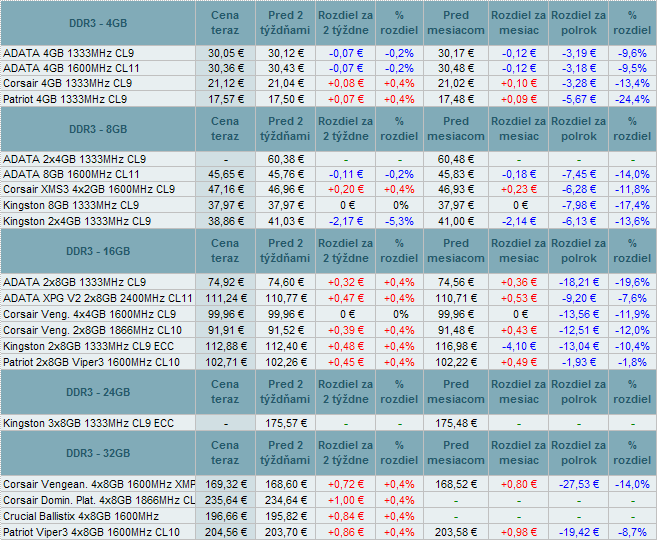Click half-year percent '-8,7%'
The image size is (657, 540).
(x=632, y=532)
